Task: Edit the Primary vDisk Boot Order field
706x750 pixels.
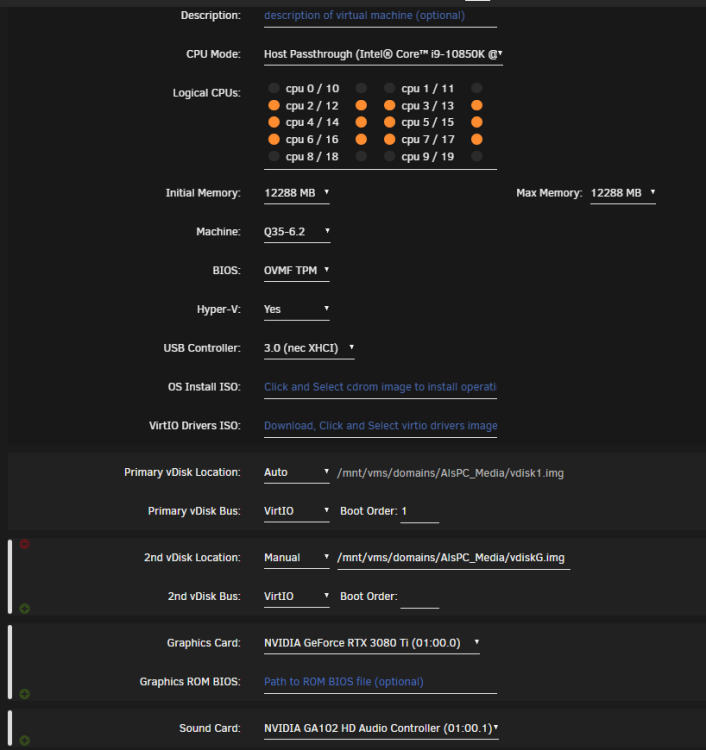Action: 419,512
